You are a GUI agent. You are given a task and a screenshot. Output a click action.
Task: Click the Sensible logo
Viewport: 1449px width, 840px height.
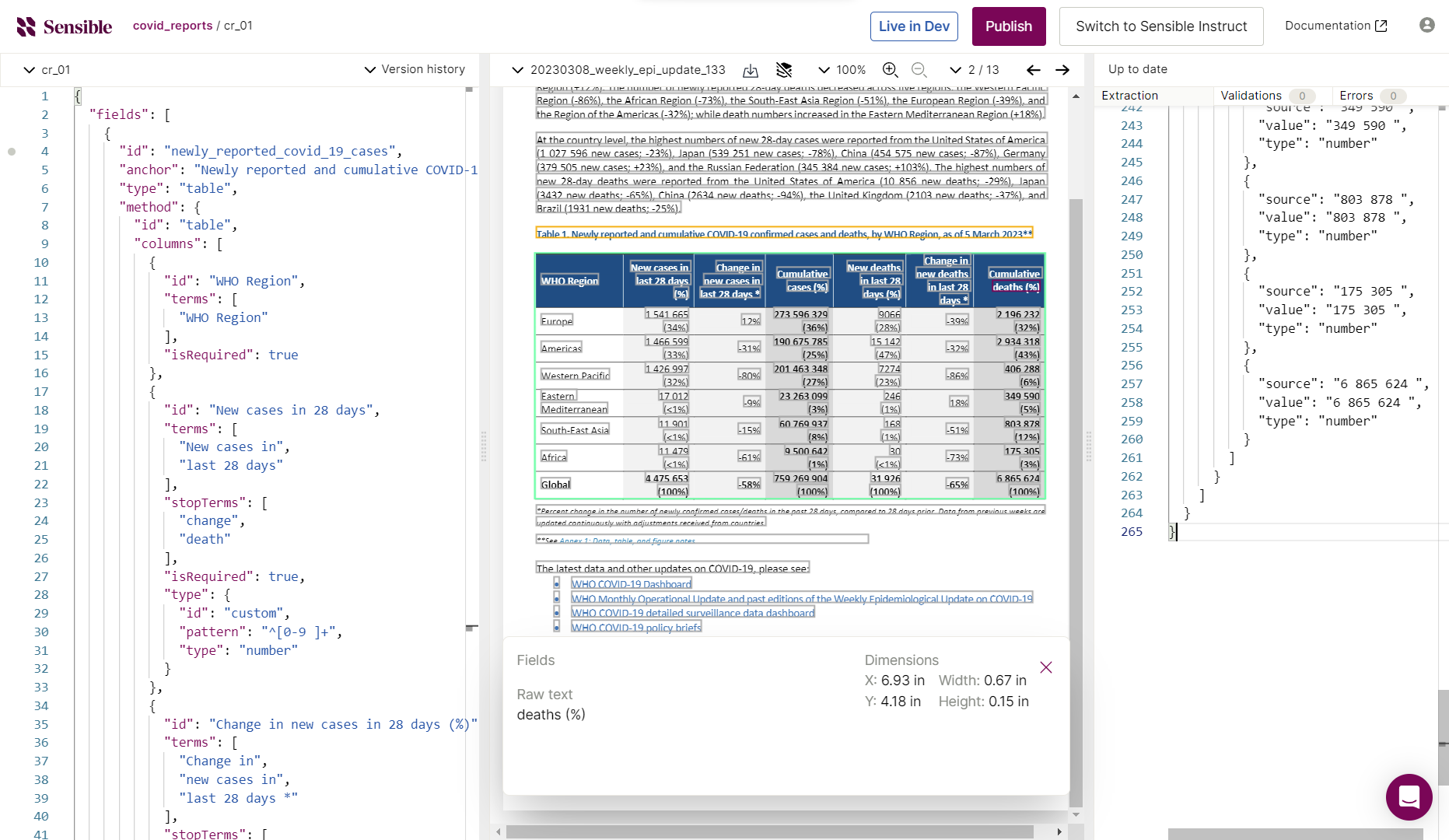[65, 26]
